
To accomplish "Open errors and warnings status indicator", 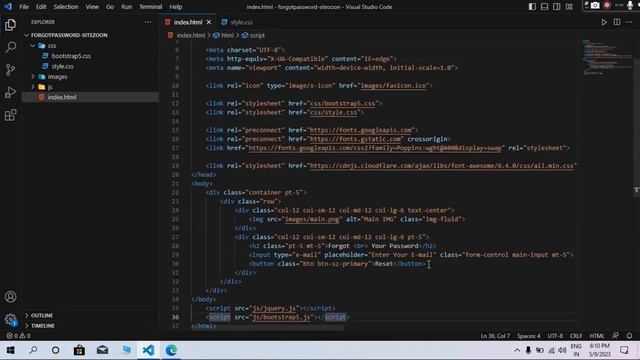I will point(18,336).
